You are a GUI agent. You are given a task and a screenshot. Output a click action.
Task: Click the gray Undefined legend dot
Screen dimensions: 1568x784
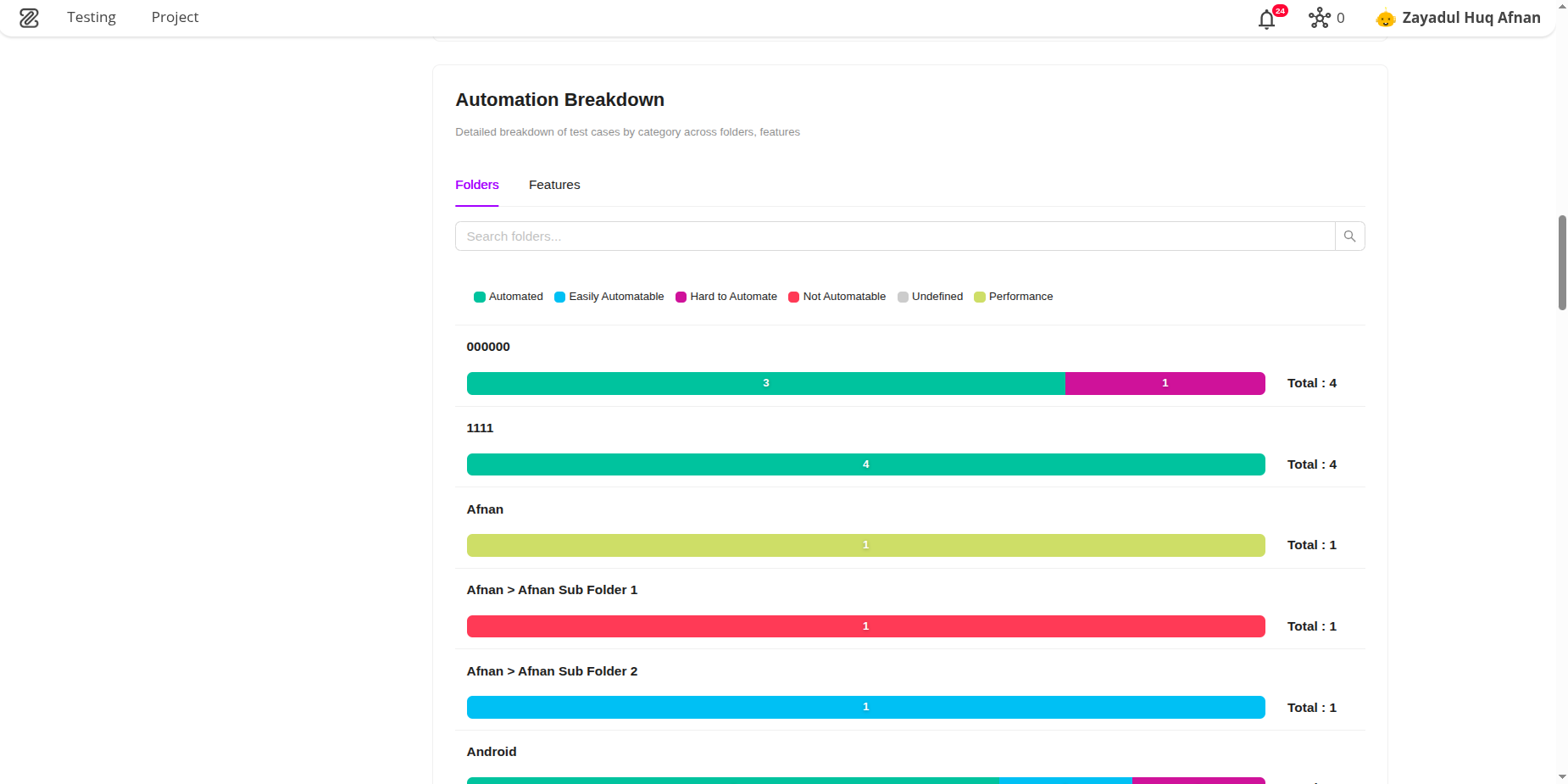pyautogui.click(x=902, y=297)
